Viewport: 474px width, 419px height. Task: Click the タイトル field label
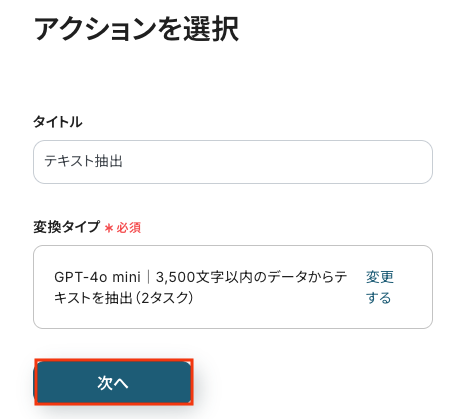coord(57,122)
